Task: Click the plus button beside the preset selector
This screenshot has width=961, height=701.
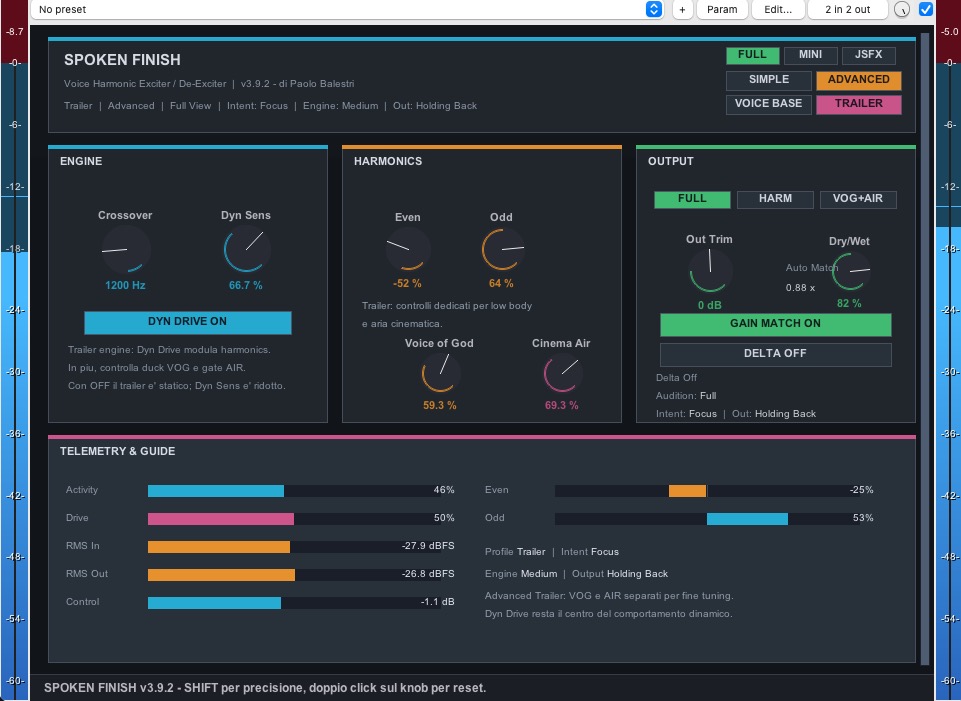Action: coord(682,9)
